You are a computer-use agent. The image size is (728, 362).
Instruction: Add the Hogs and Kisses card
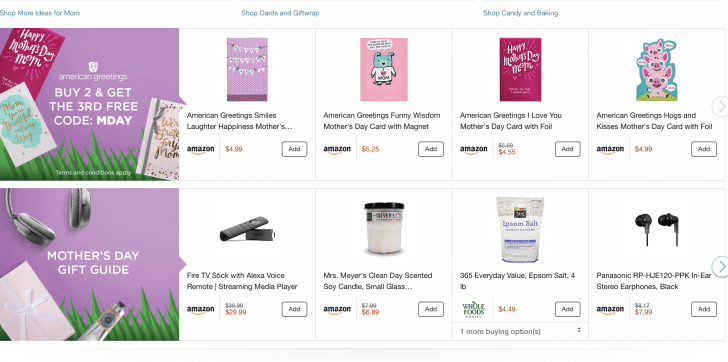(704, 149)
